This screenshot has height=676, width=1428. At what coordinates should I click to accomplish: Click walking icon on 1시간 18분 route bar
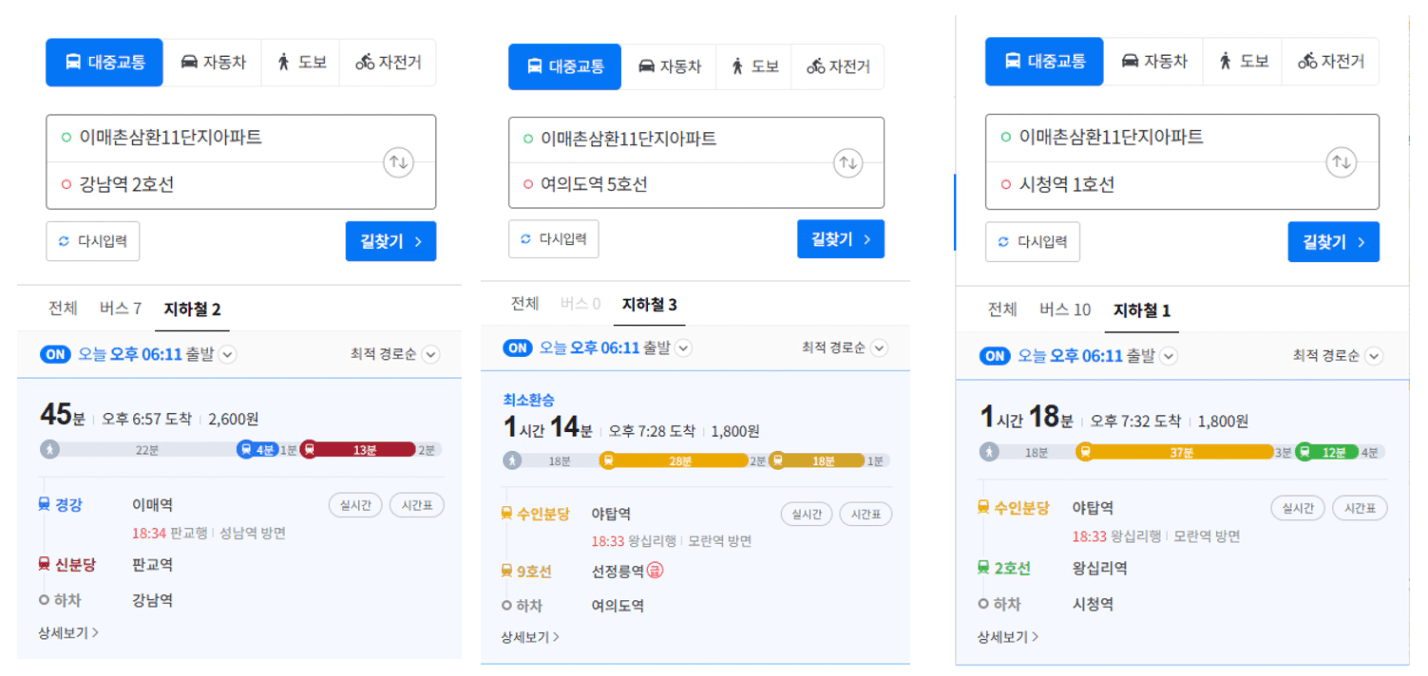pyautogui.click(x=989, y=452)
